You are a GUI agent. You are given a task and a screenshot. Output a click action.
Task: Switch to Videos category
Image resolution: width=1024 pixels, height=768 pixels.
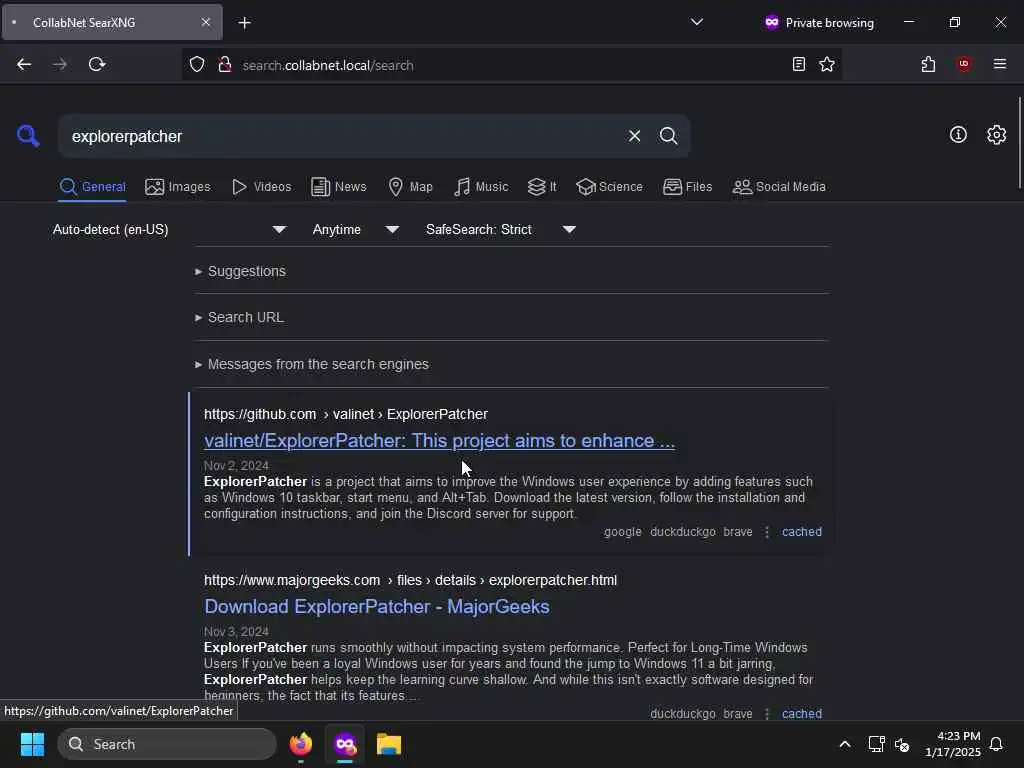261,187
